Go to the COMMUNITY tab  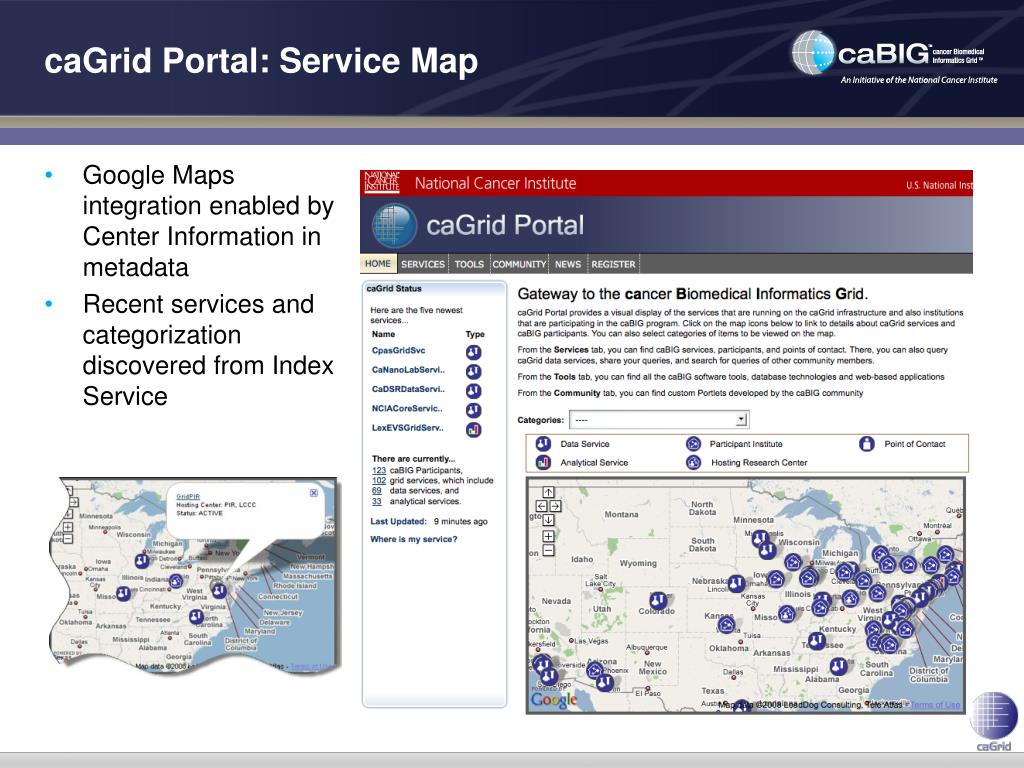click(519, 264)
